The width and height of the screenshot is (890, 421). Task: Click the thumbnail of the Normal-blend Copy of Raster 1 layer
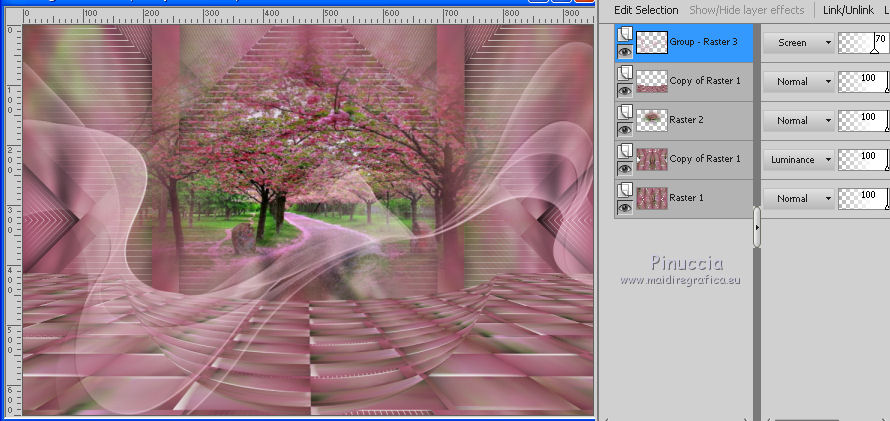coord(652,81)
